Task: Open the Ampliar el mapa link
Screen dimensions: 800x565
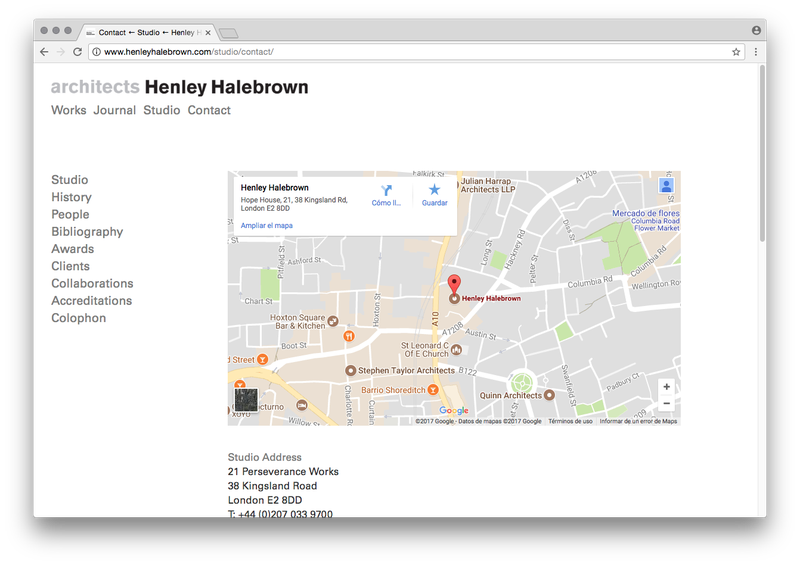Action: click(266, 225)
